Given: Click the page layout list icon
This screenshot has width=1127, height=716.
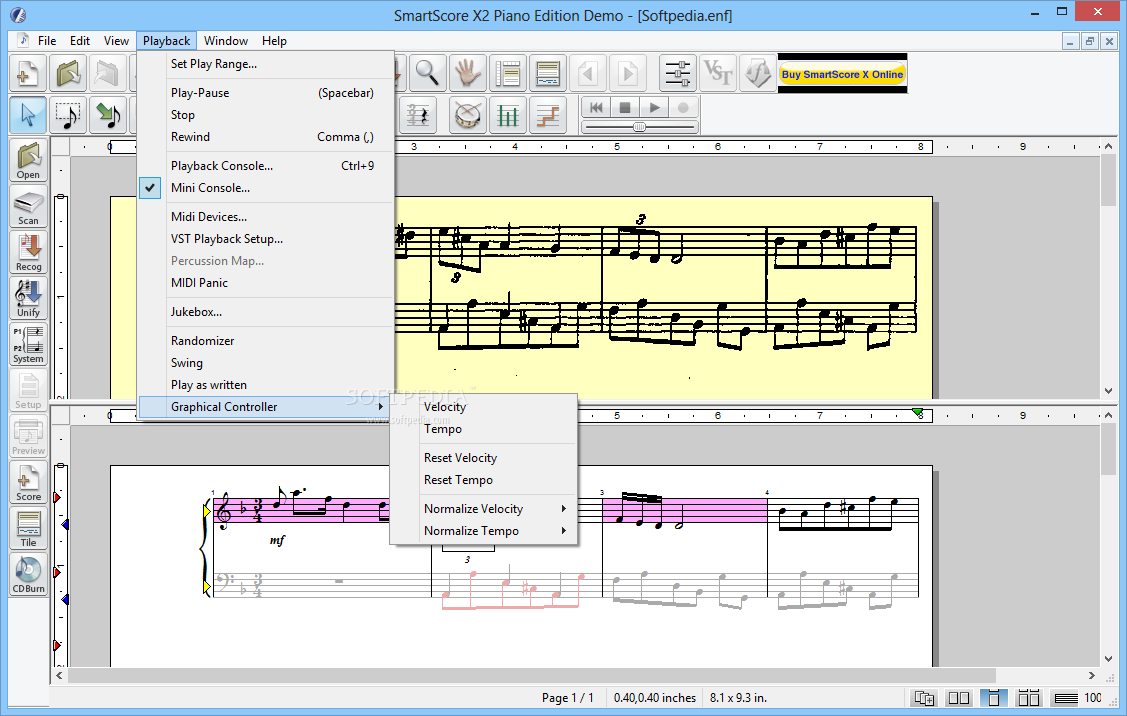Looking at the screenshot, I should pyautogui.click(x=508, y=73).
